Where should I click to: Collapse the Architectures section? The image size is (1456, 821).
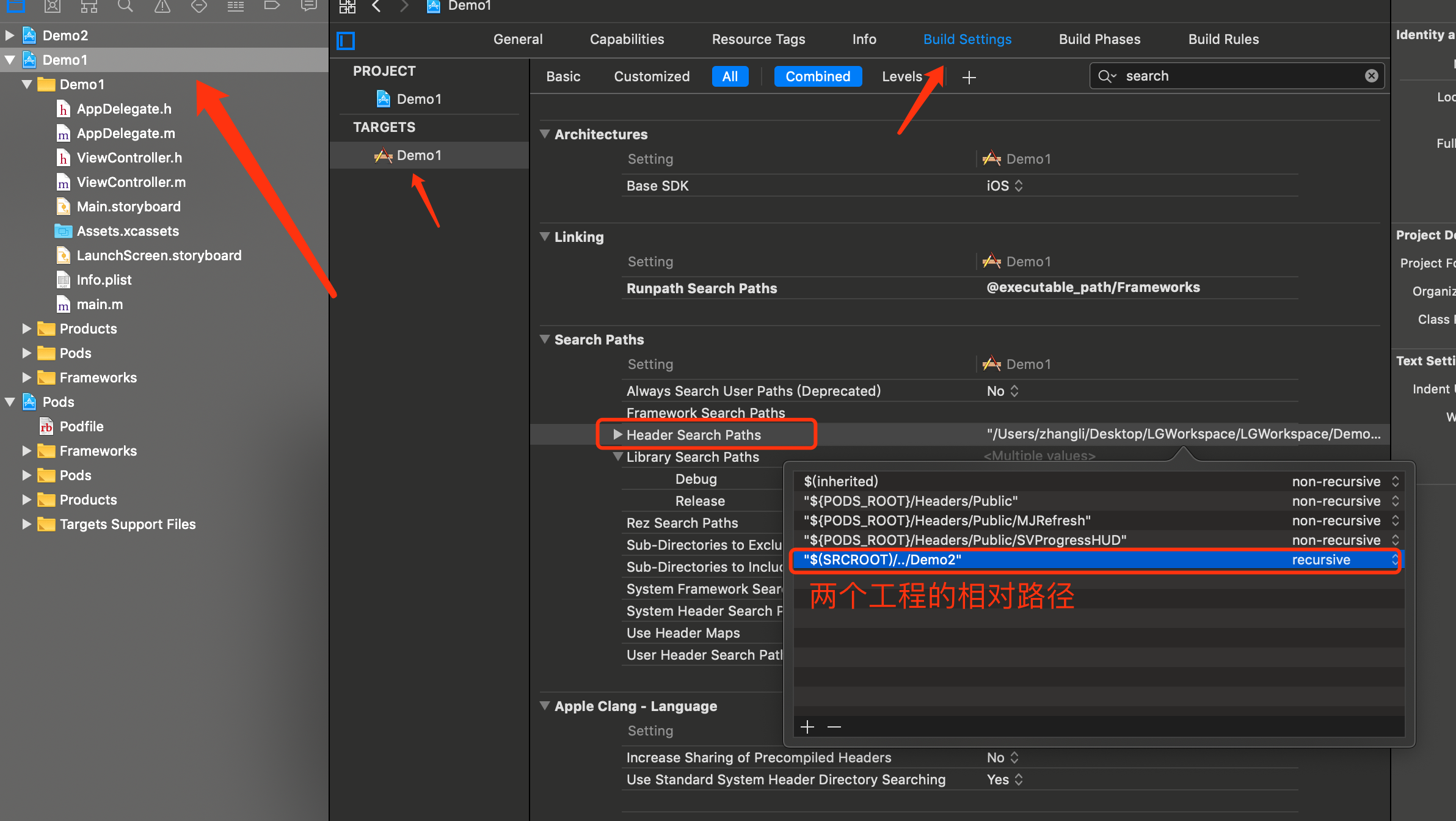(545, 134)
